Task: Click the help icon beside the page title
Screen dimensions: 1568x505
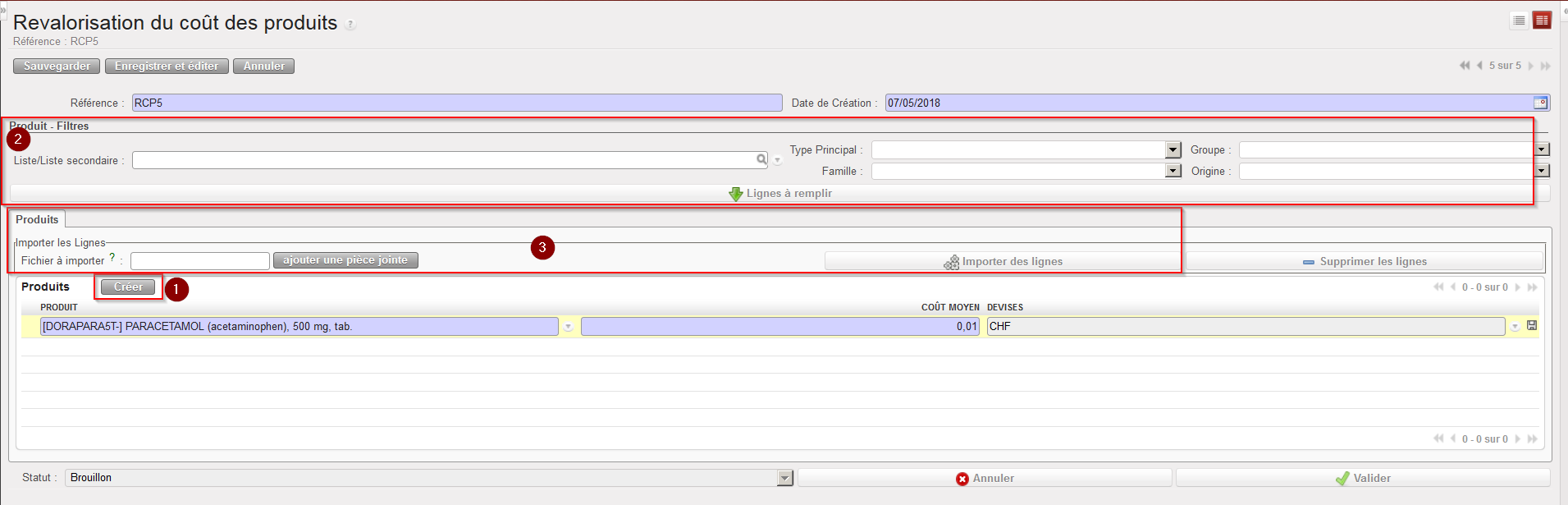Action: click(x=350, y=25)
